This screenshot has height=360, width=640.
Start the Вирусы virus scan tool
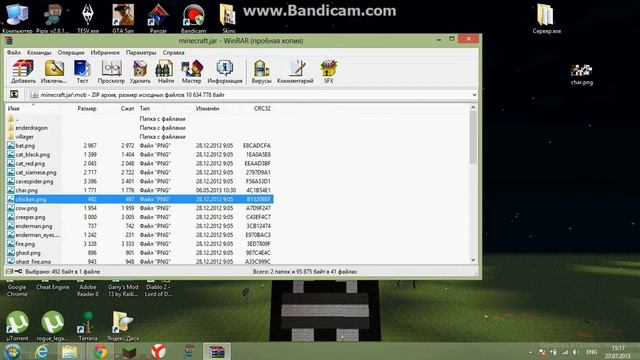pos(261,71)
